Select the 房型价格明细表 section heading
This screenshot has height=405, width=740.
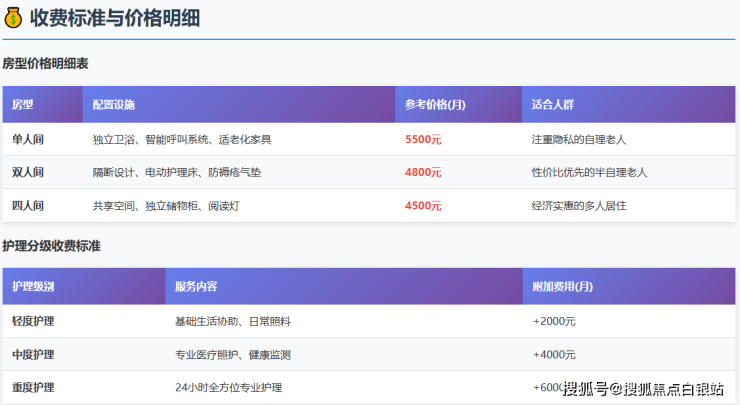(x=45, y=64)
